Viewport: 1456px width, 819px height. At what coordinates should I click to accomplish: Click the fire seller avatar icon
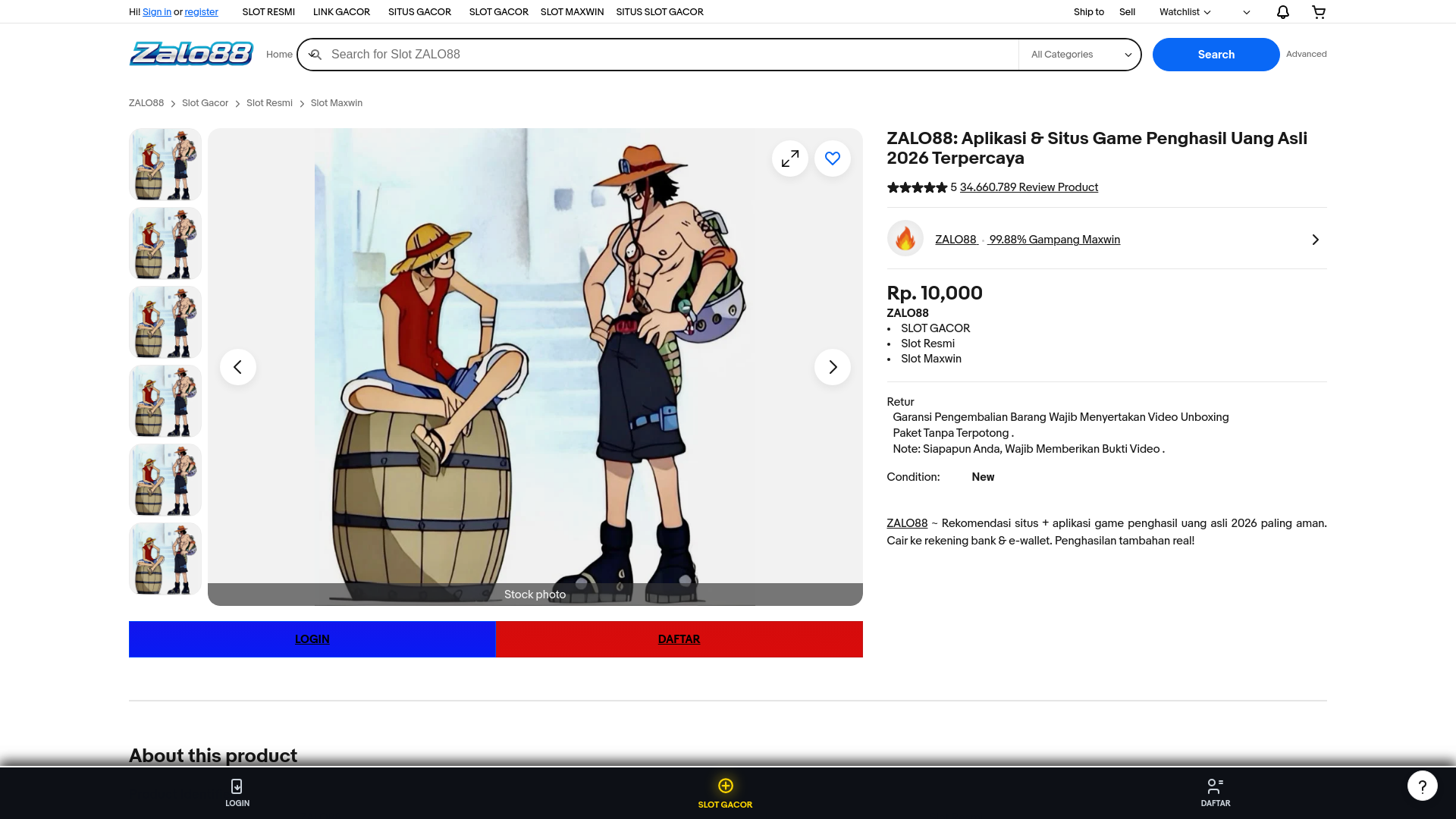point(905,239)
